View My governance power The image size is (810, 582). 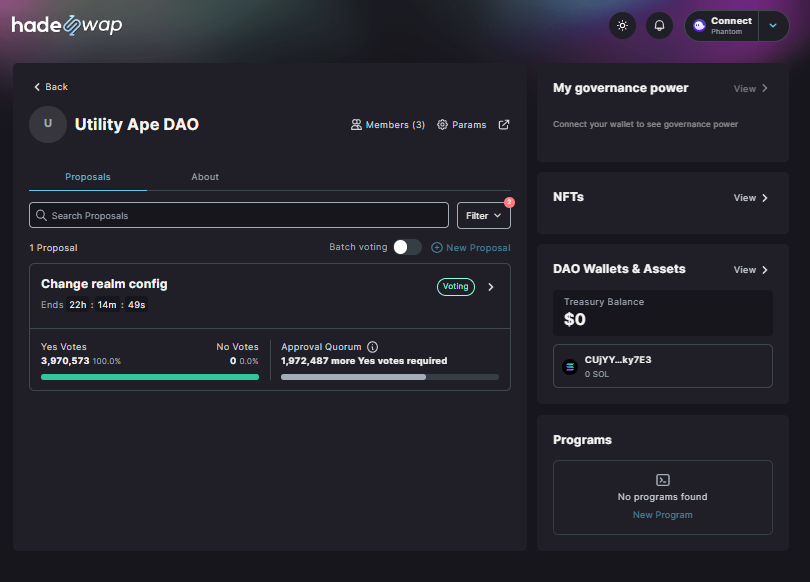(751, 88)
